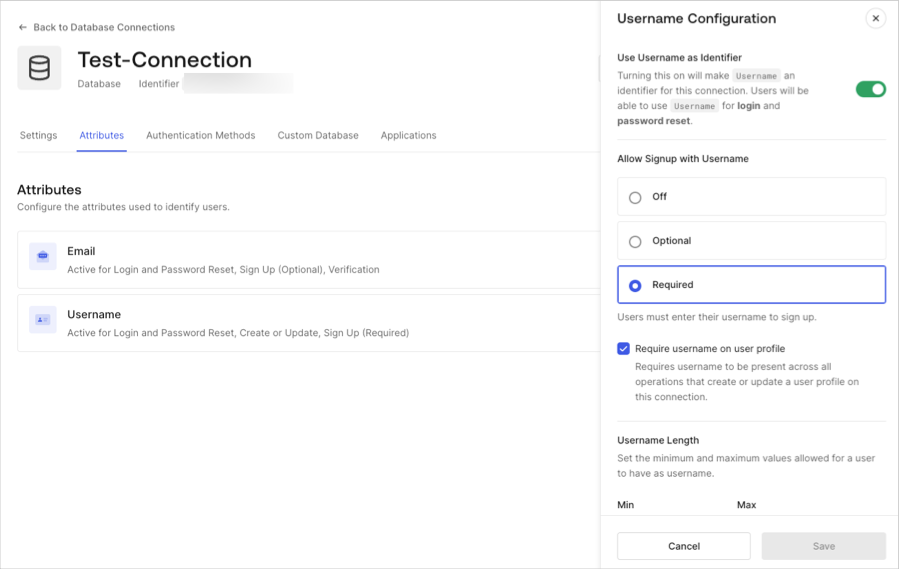Viewport: 899px width, 569px height.
Task: Click the Username Configuration panel title
Action: (697, 18)
